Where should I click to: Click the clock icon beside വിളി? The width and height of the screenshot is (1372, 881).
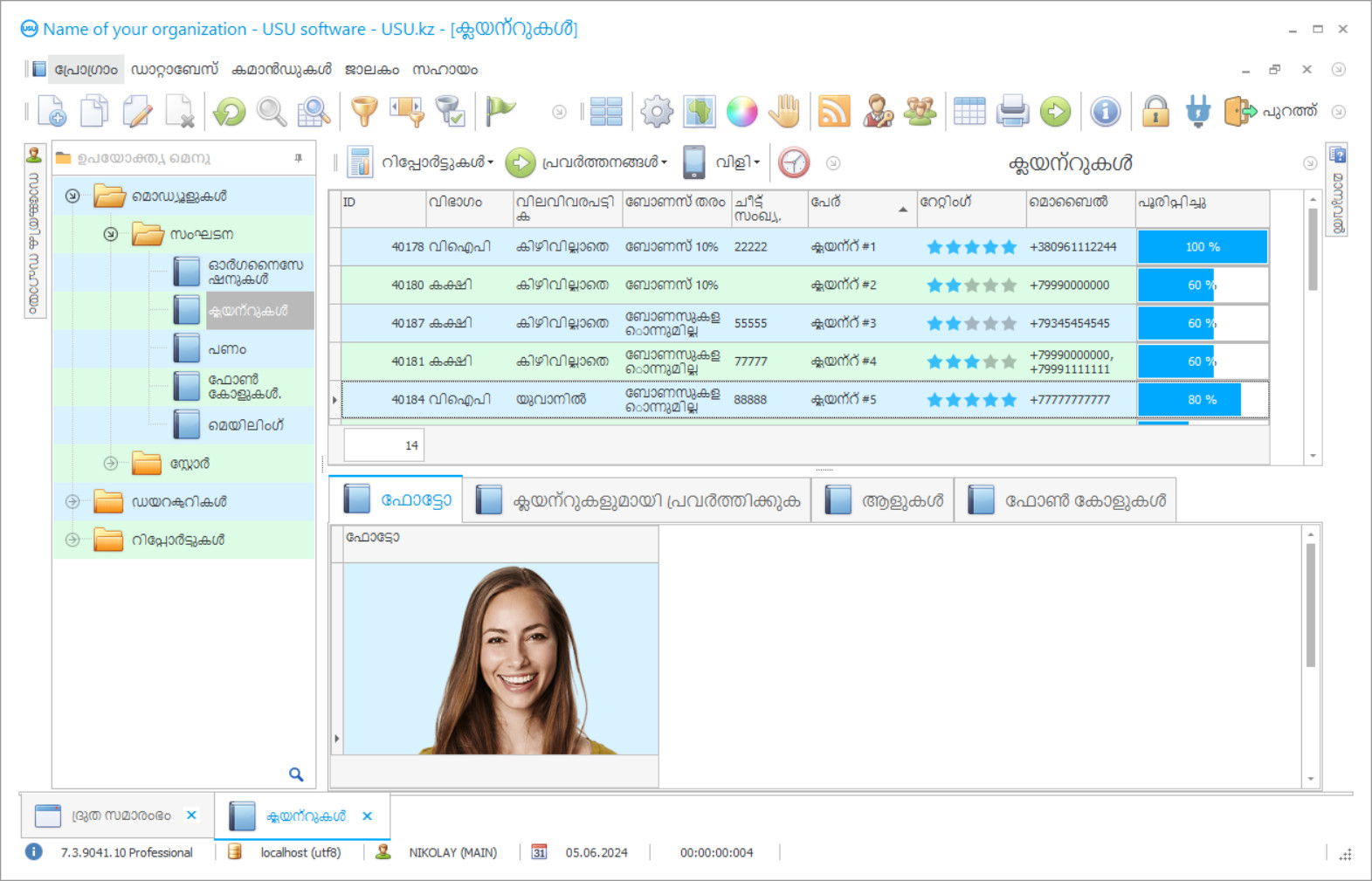[793, 162]
